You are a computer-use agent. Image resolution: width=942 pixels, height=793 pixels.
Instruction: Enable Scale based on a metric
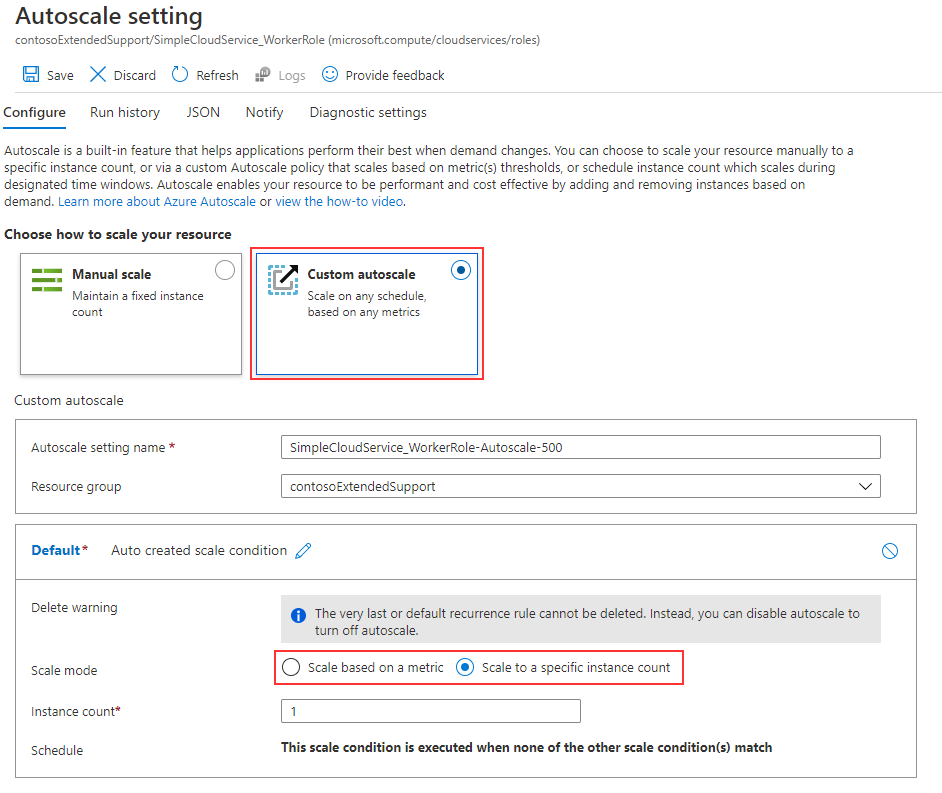pos(291,667)
